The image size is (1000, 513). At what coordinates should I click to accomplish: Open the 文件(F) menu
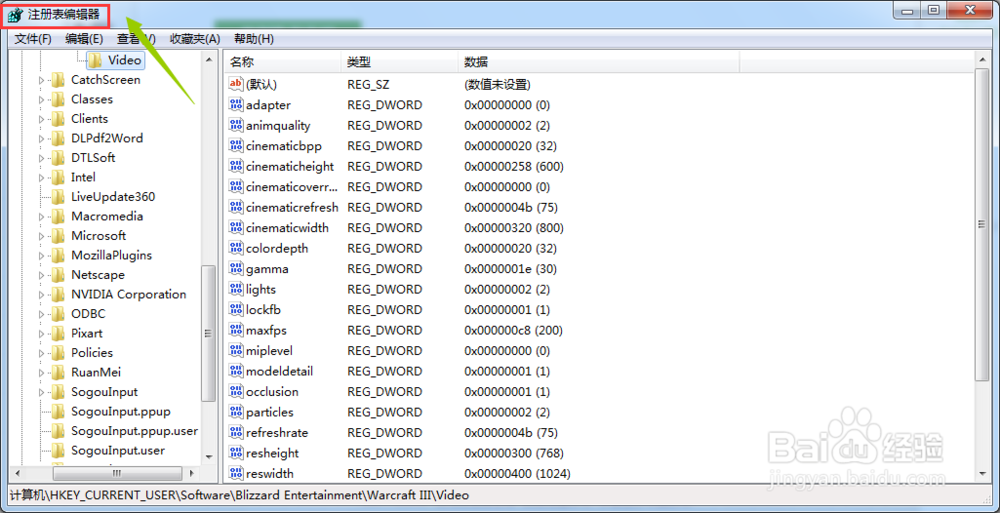pos(33,39)
